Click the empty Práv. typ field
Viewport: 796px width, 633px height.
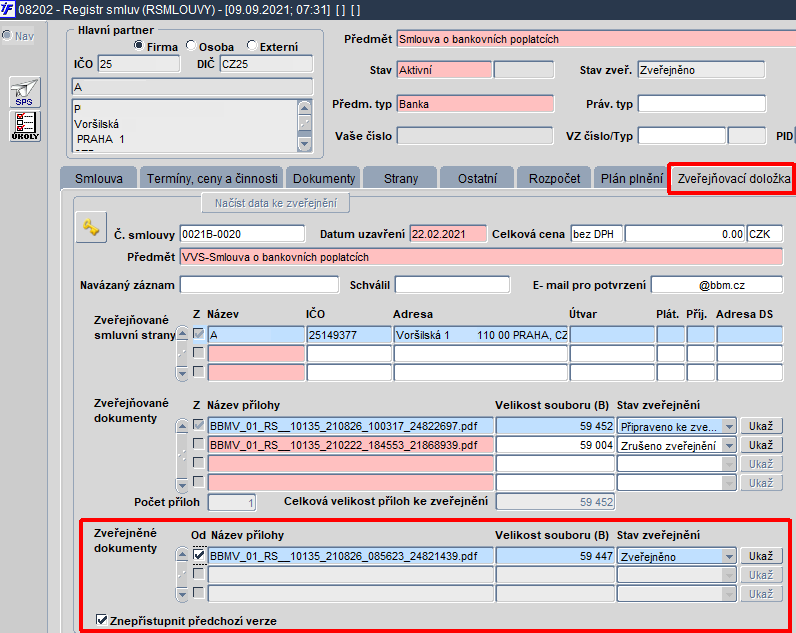[x=702, y=104]
